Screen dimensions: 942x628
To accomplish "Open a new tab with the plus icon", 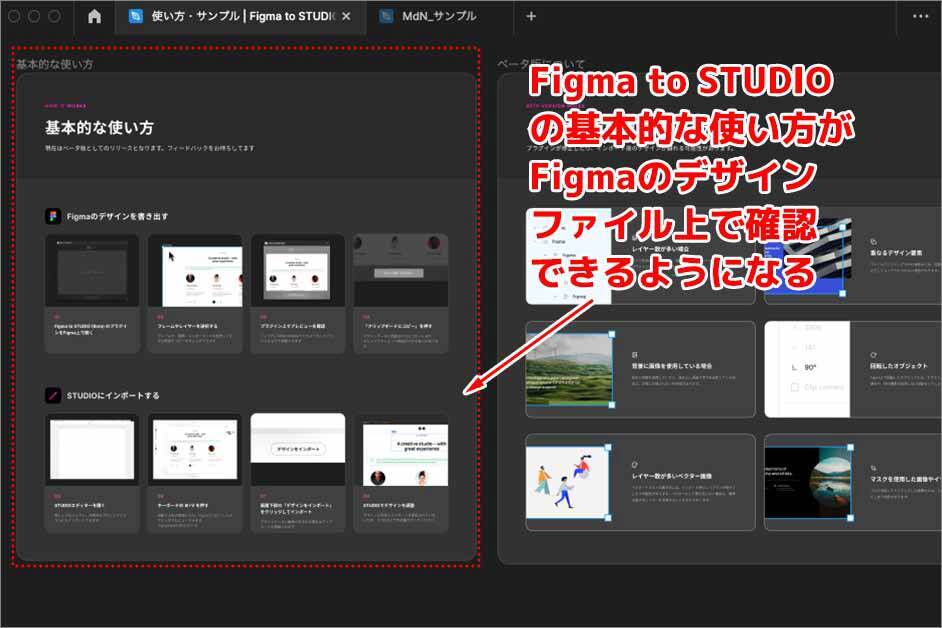I will pyautogui.click(x=531, y=16).
